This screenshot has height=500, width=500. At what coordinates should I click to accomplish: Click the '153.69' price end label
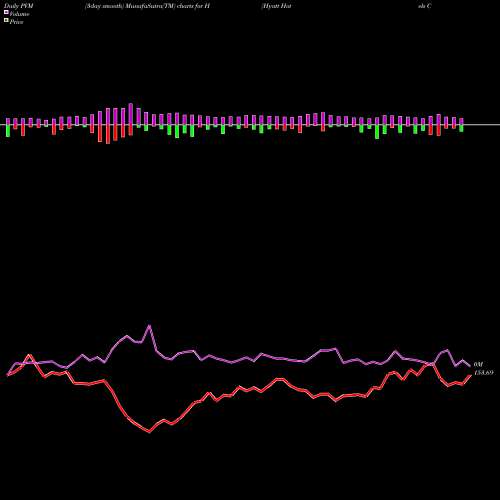coord(483,373)
